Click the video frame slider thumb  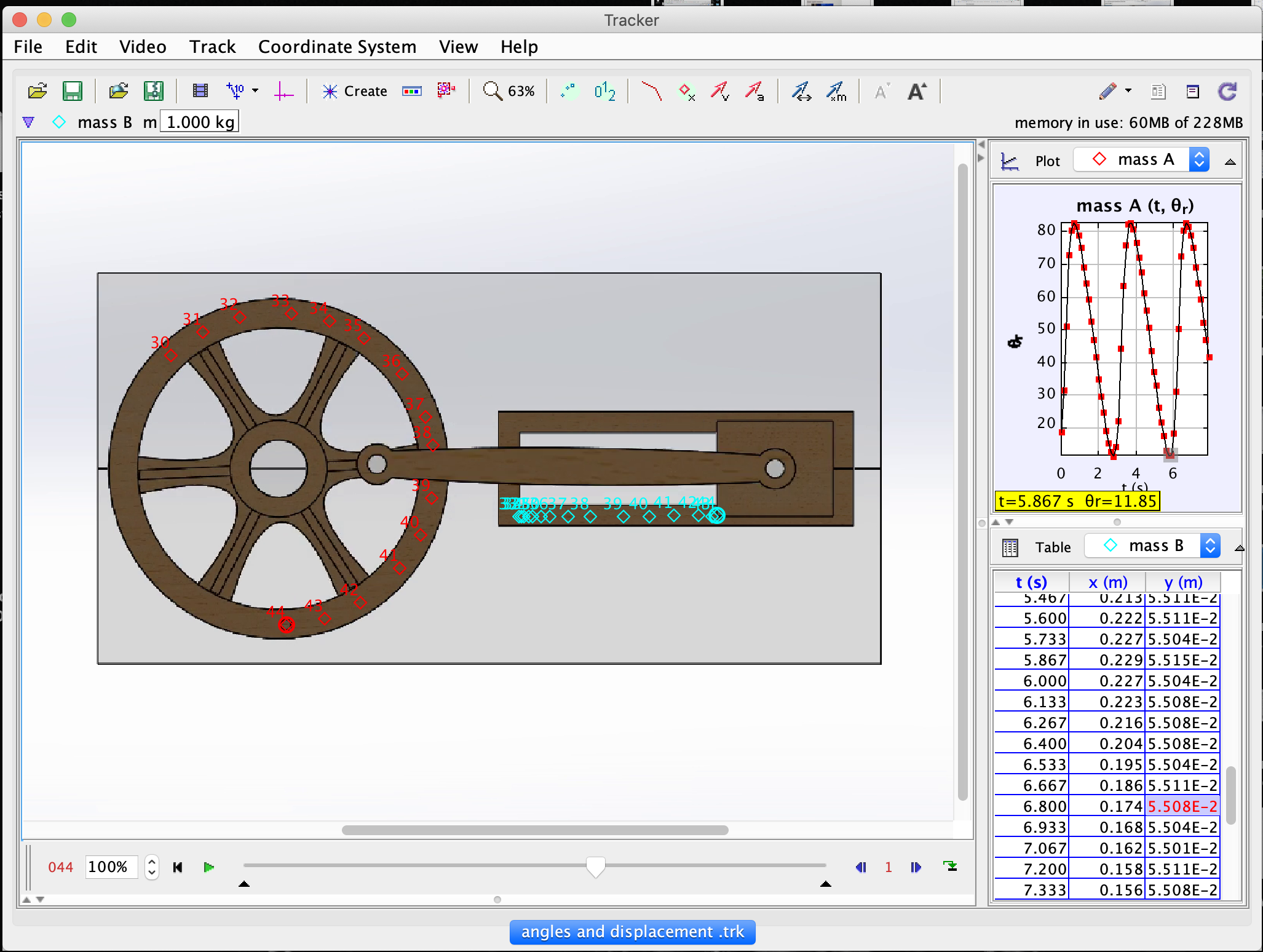pos(595,867)
